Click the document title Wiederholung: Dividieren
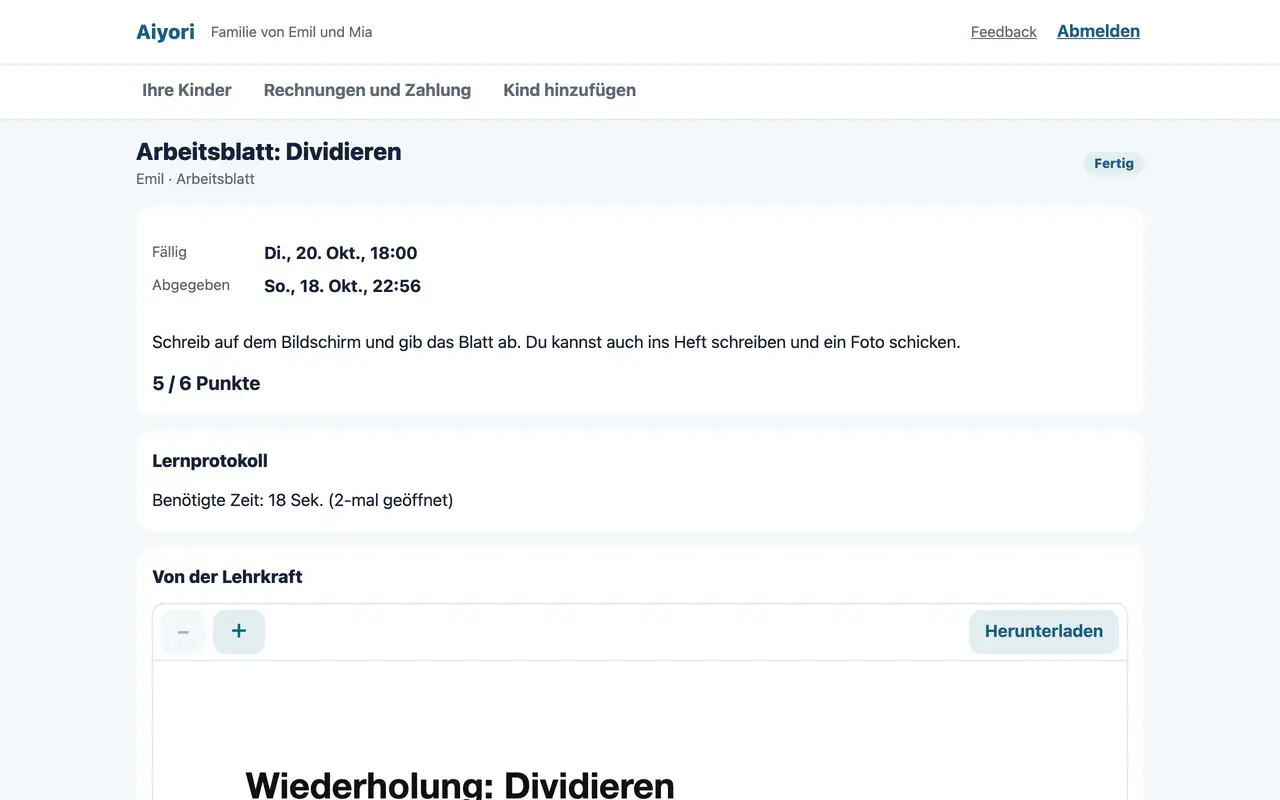The height and width of the screenshot is (800, 1280). pyautogui.click(x=460, y=784)
